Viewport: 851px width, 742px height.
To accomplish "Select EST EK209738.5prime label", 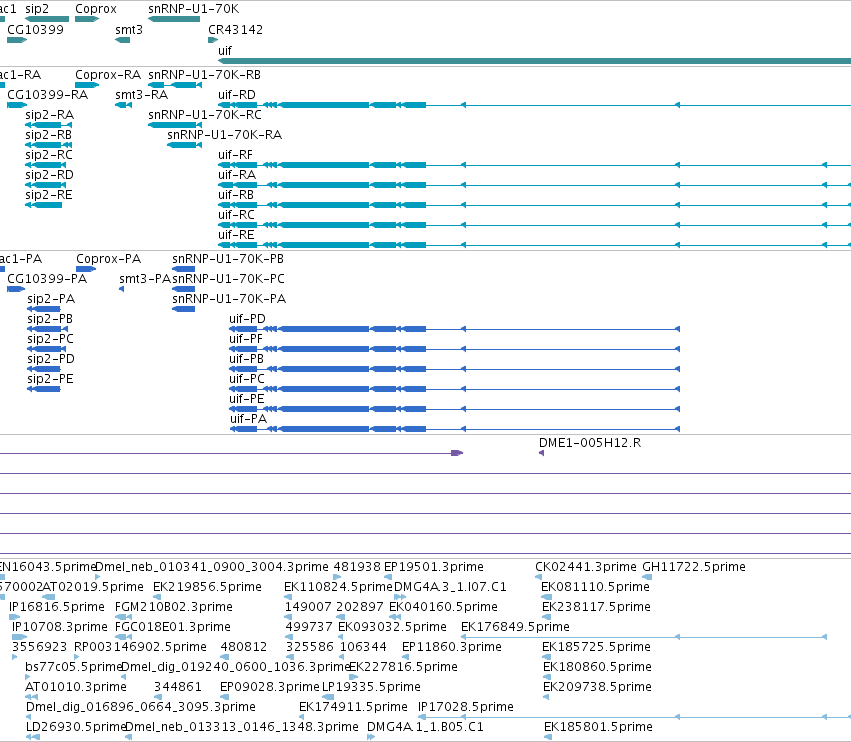I will pos(598,687).
